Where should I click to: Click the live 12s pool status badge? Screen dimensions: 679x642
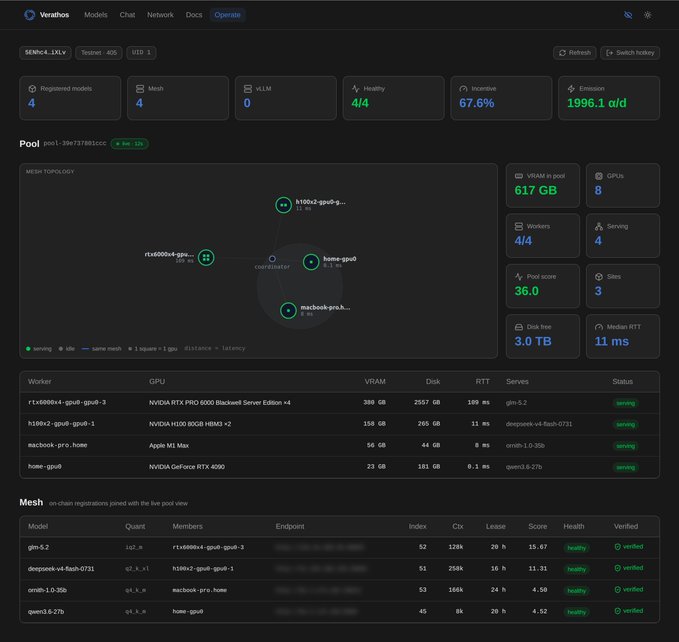click(129, 144)
